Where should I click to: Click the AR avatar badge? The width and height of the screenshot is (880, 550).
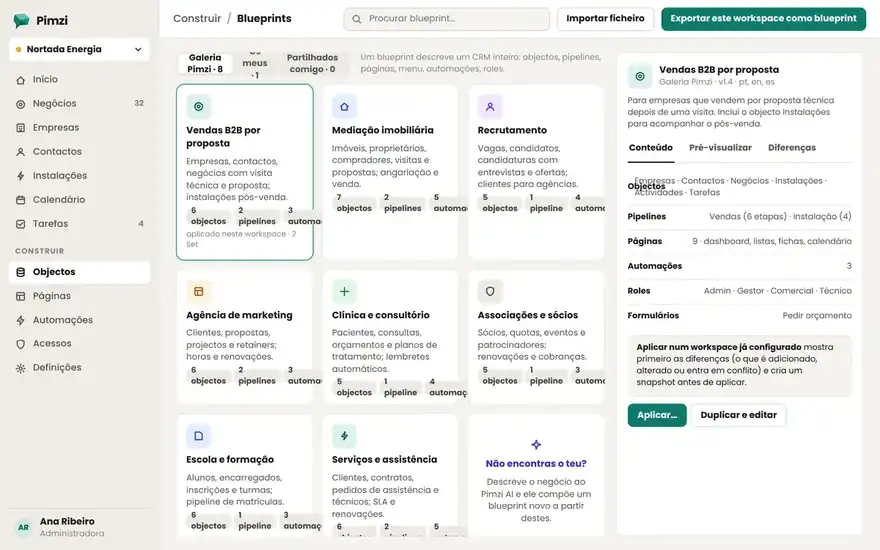click(x=24, y=528)
